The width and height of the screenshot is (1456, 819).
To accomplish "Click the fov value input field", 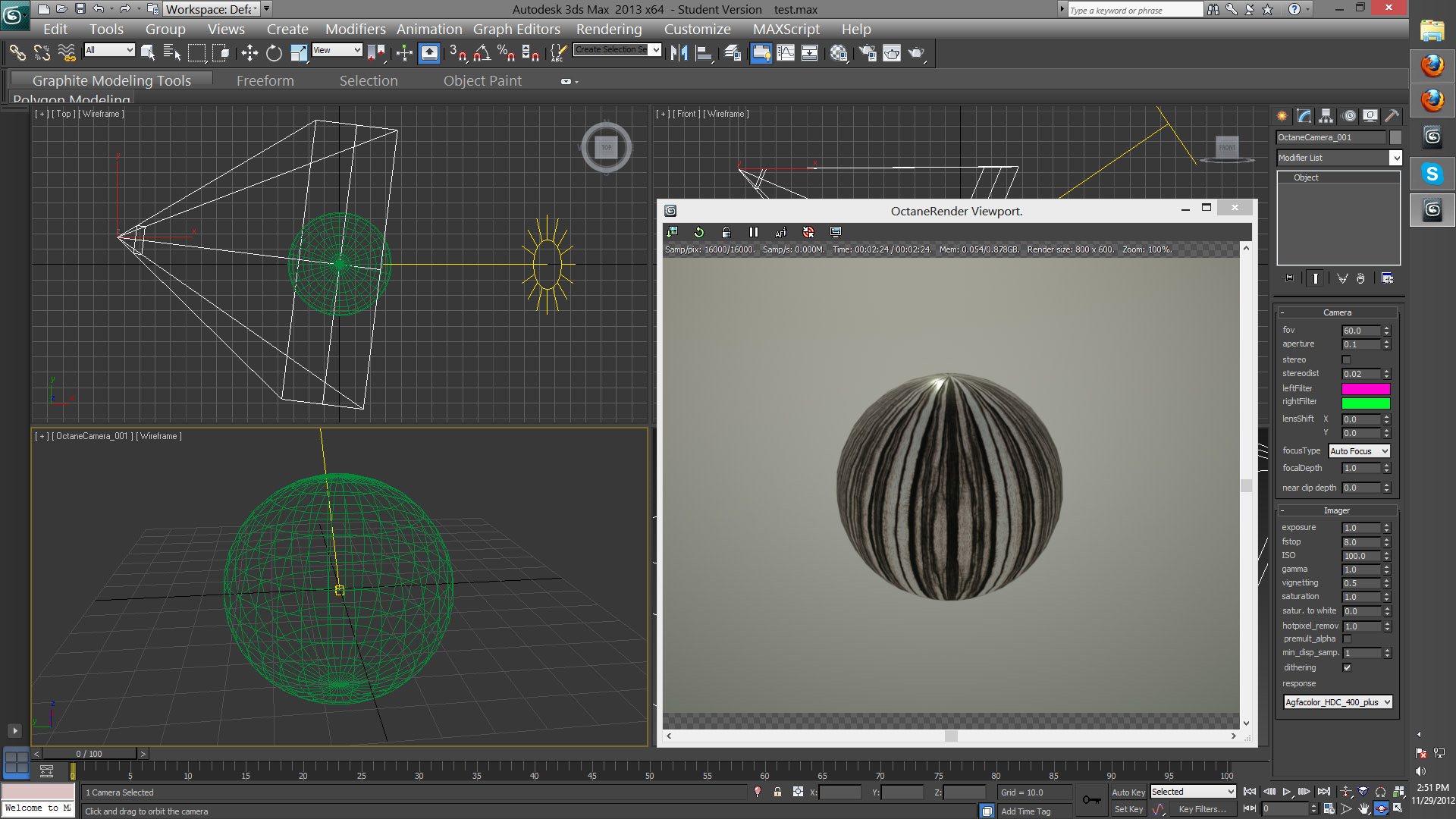I will tap(1360, 331).
